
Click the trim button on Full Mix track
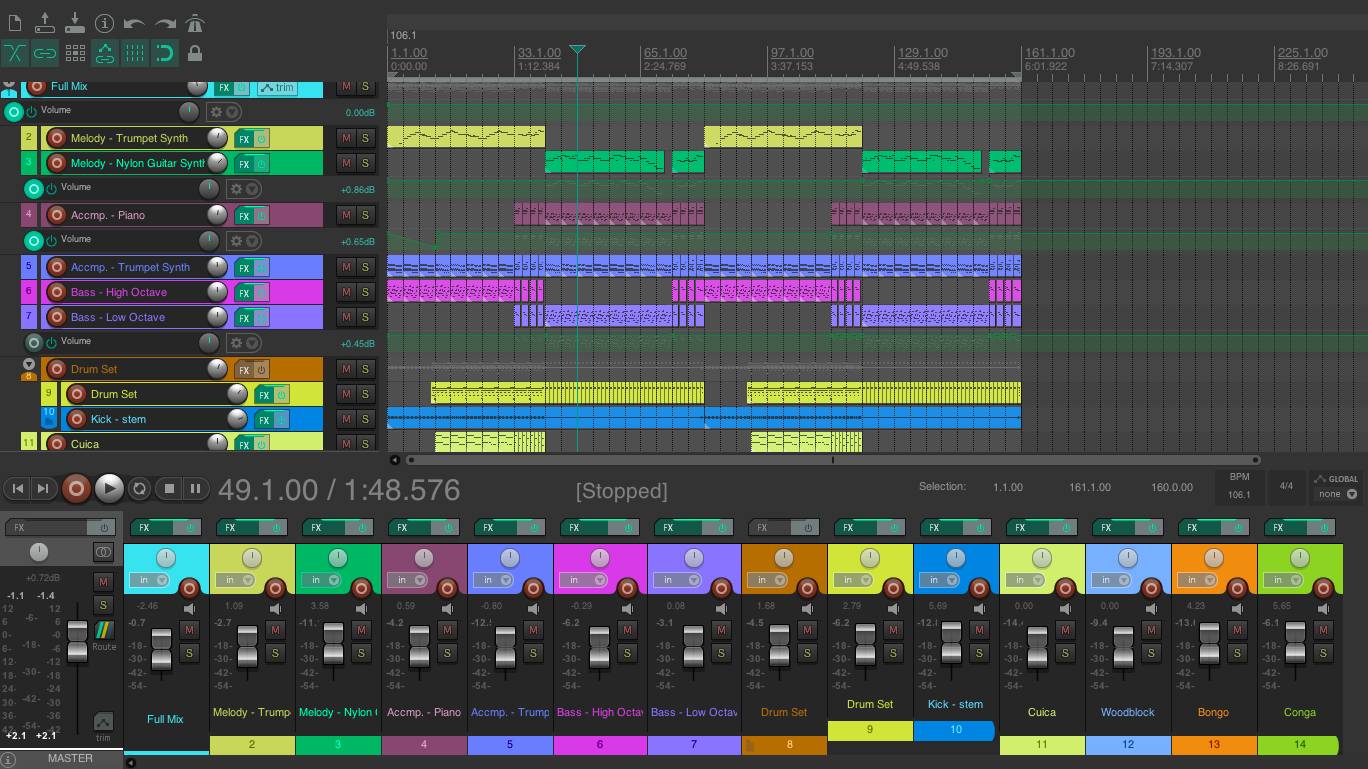pos(277,88)
